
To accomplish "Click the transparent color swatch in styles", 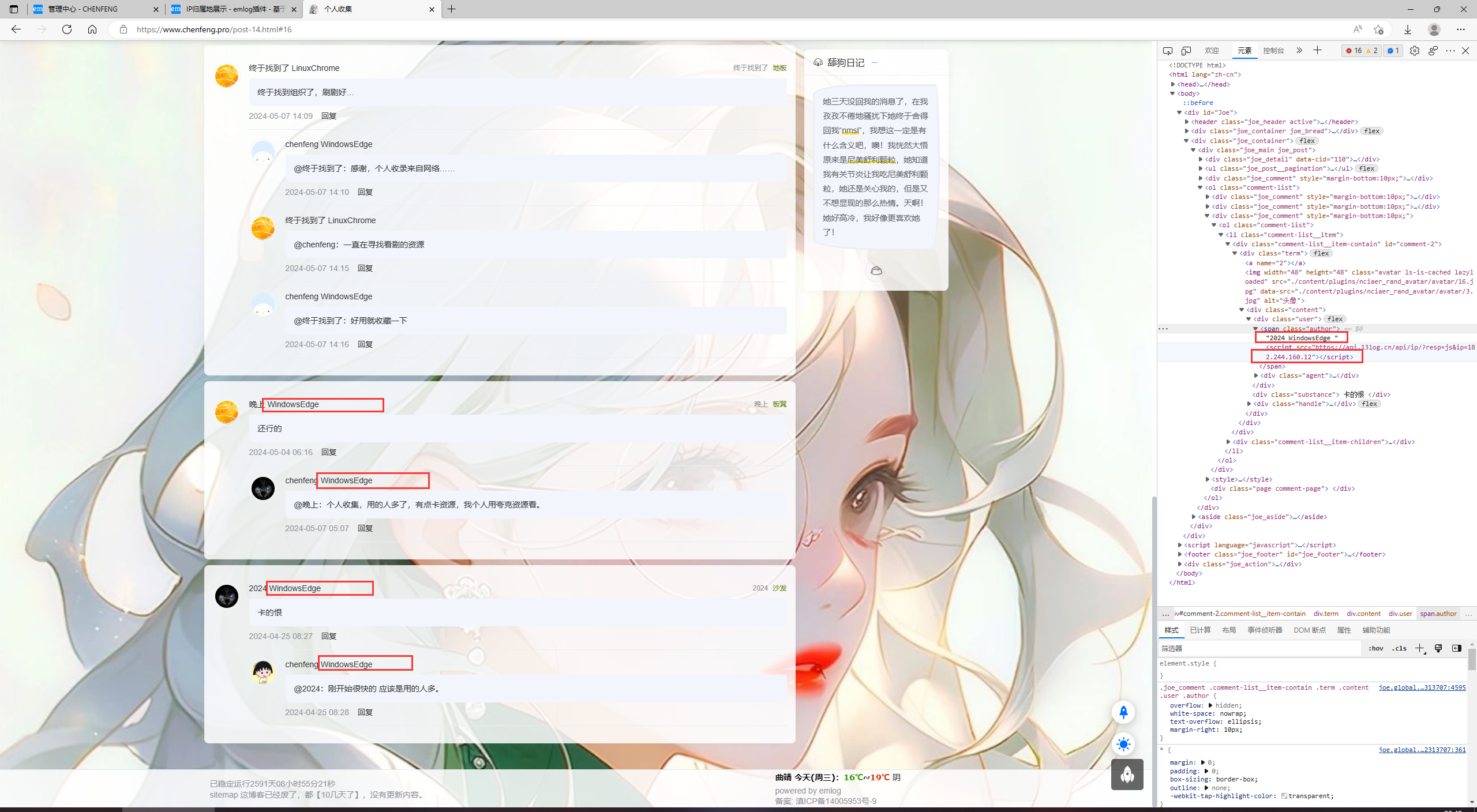I will (x=1284, y=796).
